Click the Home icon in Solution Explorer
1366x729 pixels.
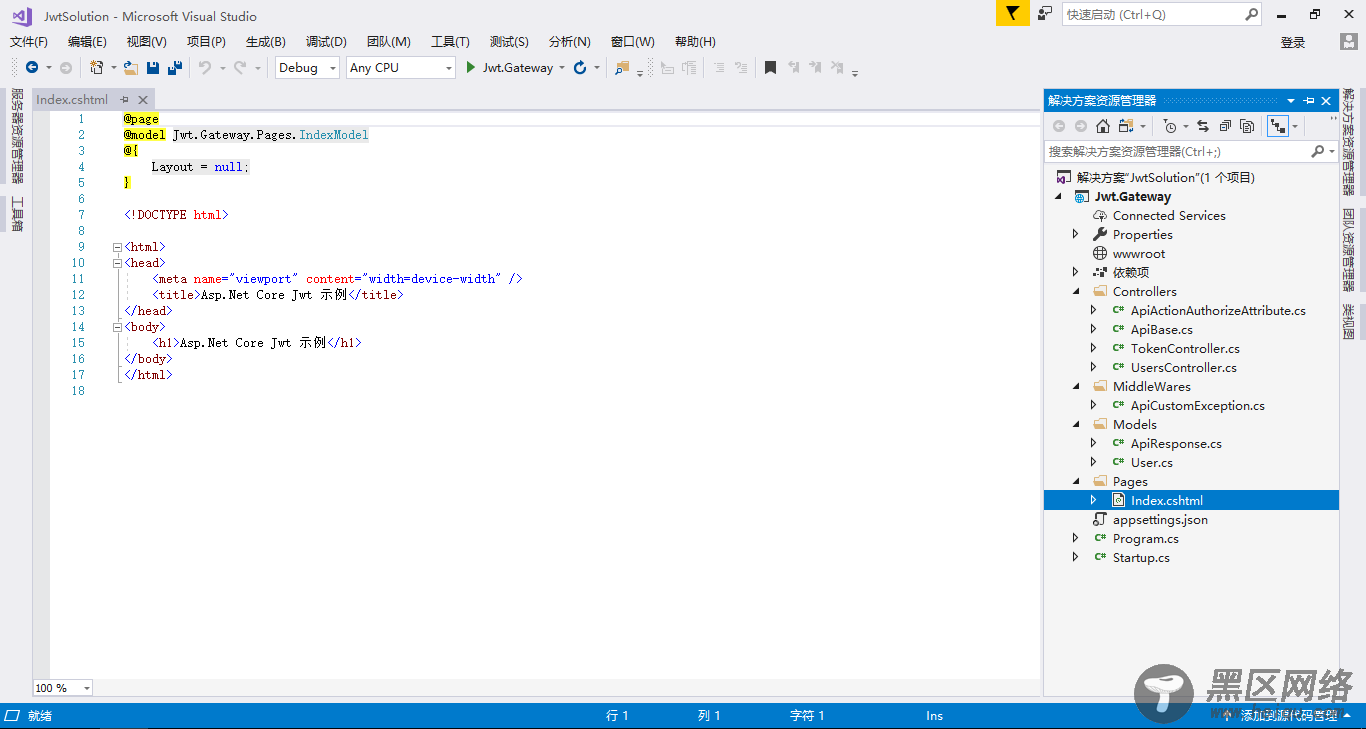coord(1103,126)
